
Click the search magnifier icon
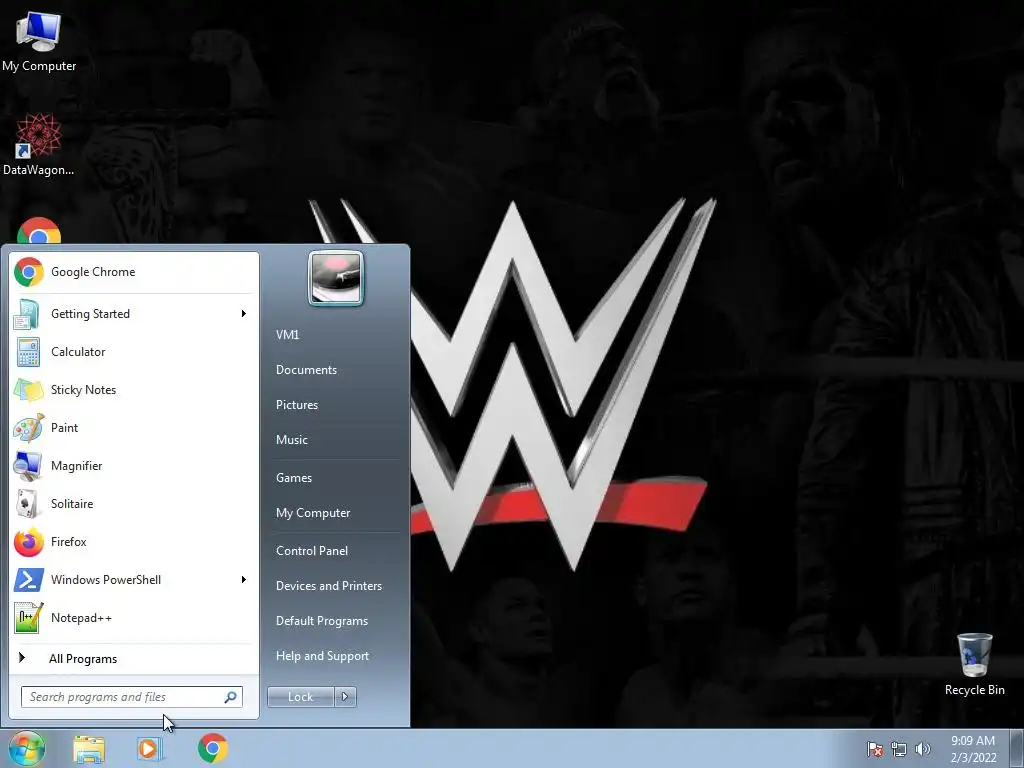coord(230,697)
